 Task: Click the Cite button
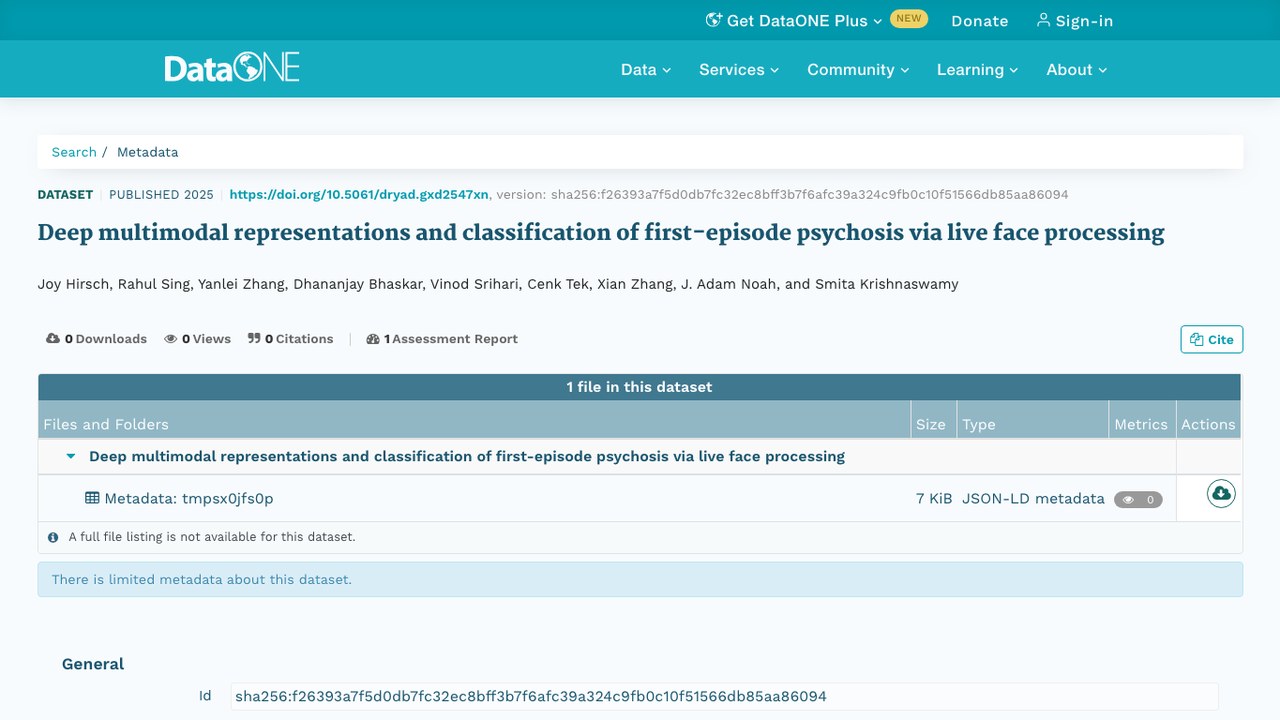point(1212,339)
